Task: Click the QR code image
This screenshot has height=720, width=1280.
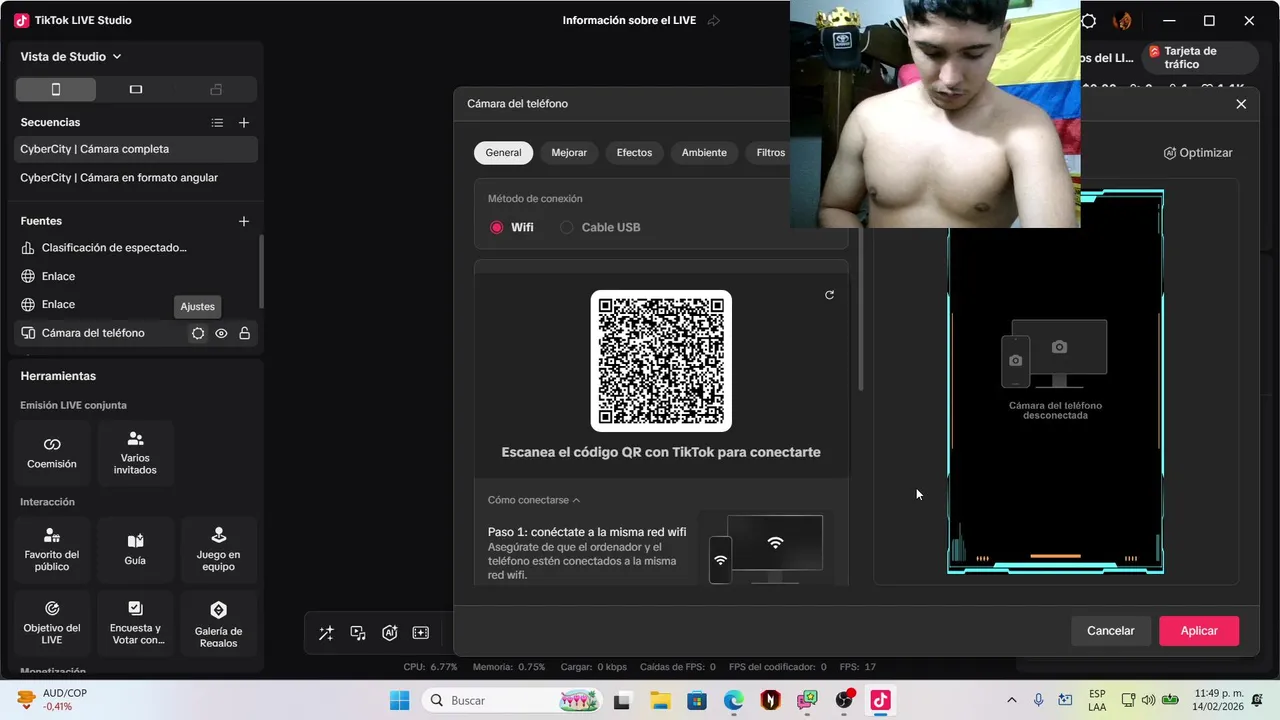Action: click(x=661, y=361)
